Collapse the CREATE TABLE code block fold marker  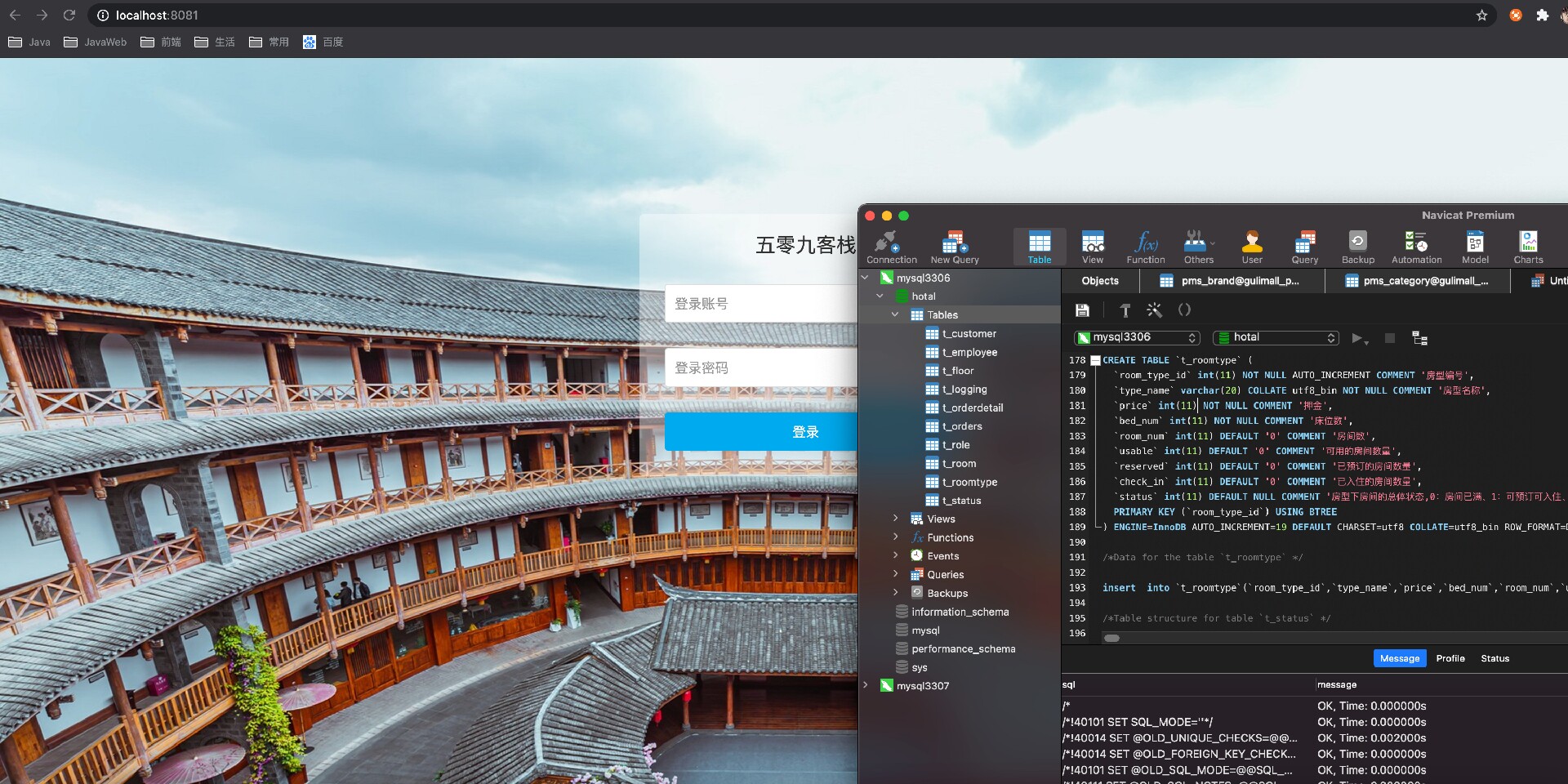(1095, 360)
